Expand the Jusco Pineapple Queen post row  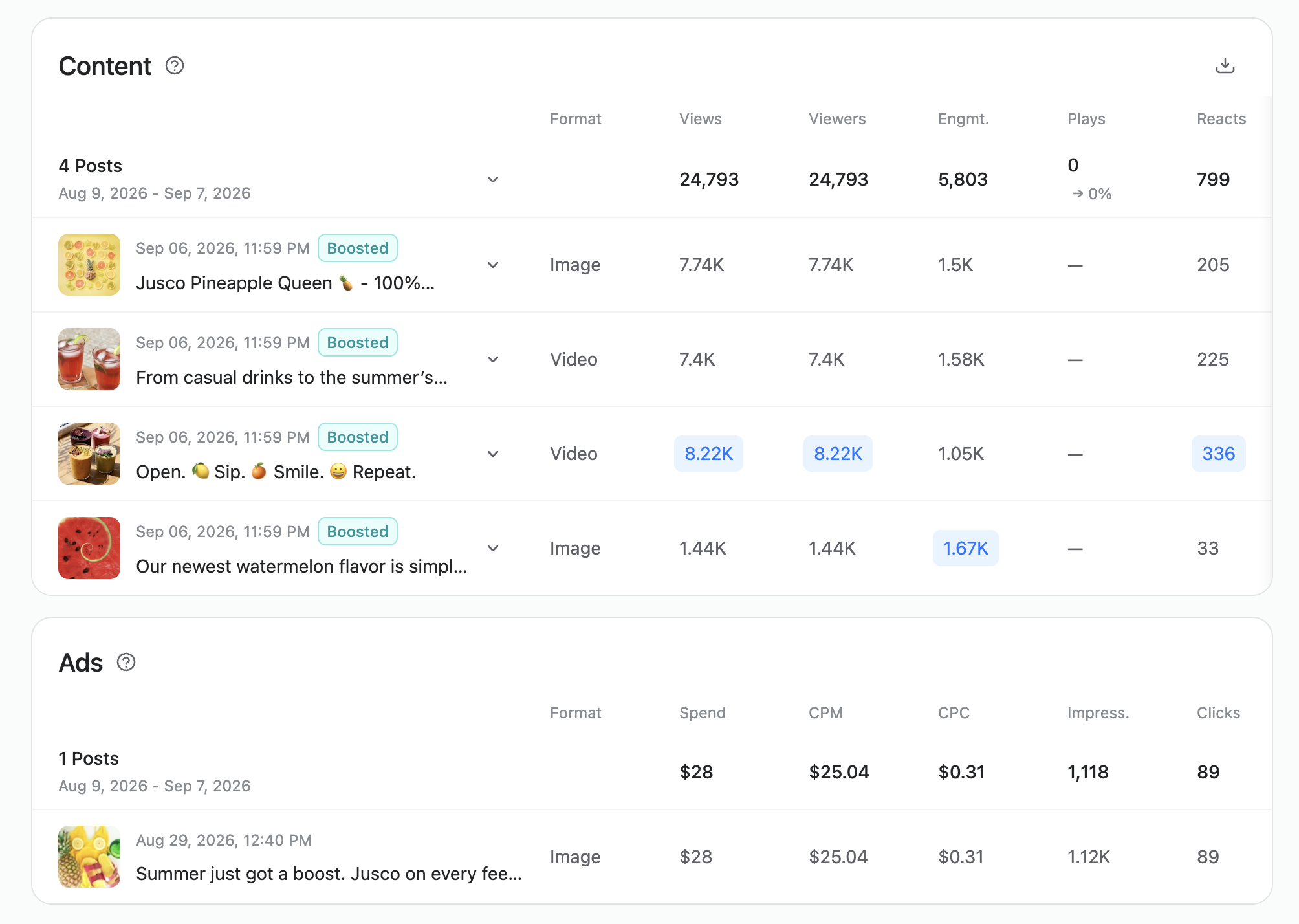[493, 265]
